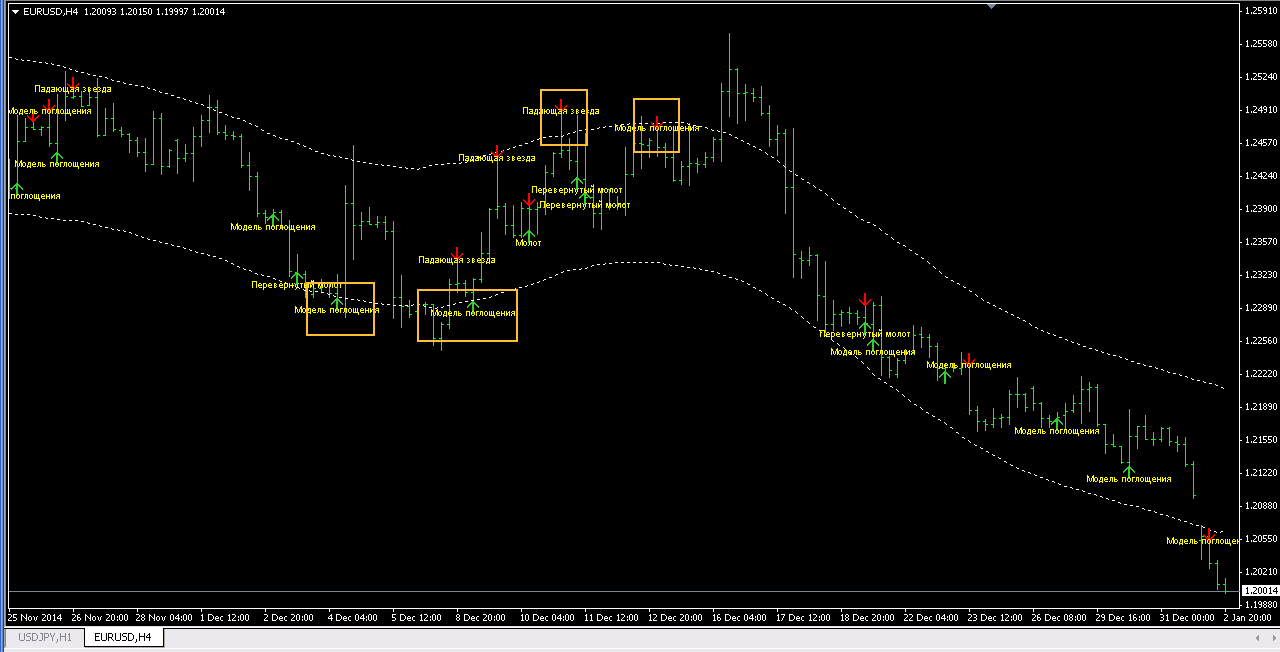The width and height of the screenshot is (1280, 652).
Task: Select the EURUSD,H4 chart tab
Action: click(124, 637)
